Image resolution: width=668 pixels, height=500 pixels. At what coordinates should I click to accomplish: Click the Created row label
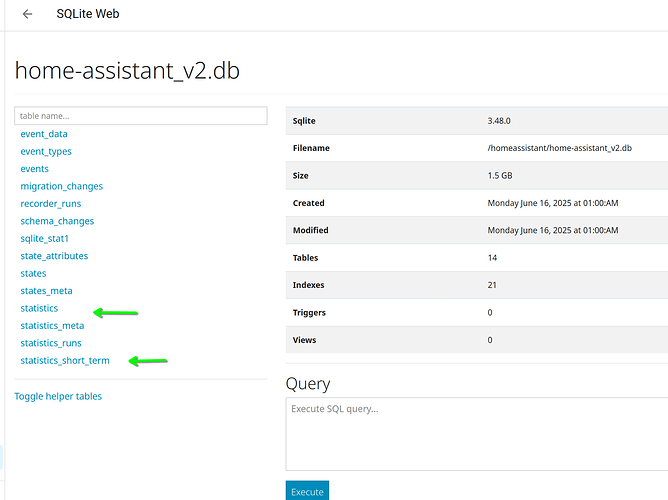[x=308, y=203]
